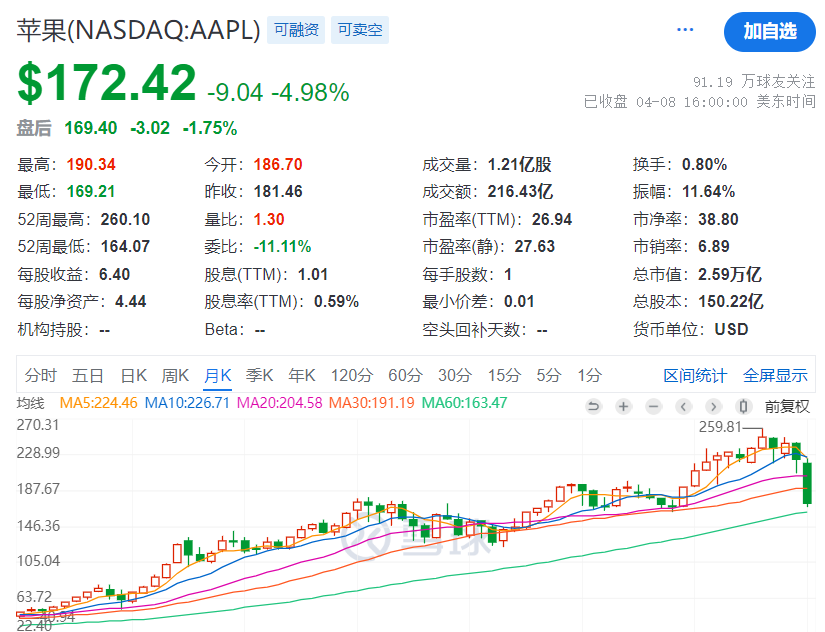The height and width of the screenshot is (632, 825).
Task: Toggle the candlestick style icon
Action: [743, 406]
